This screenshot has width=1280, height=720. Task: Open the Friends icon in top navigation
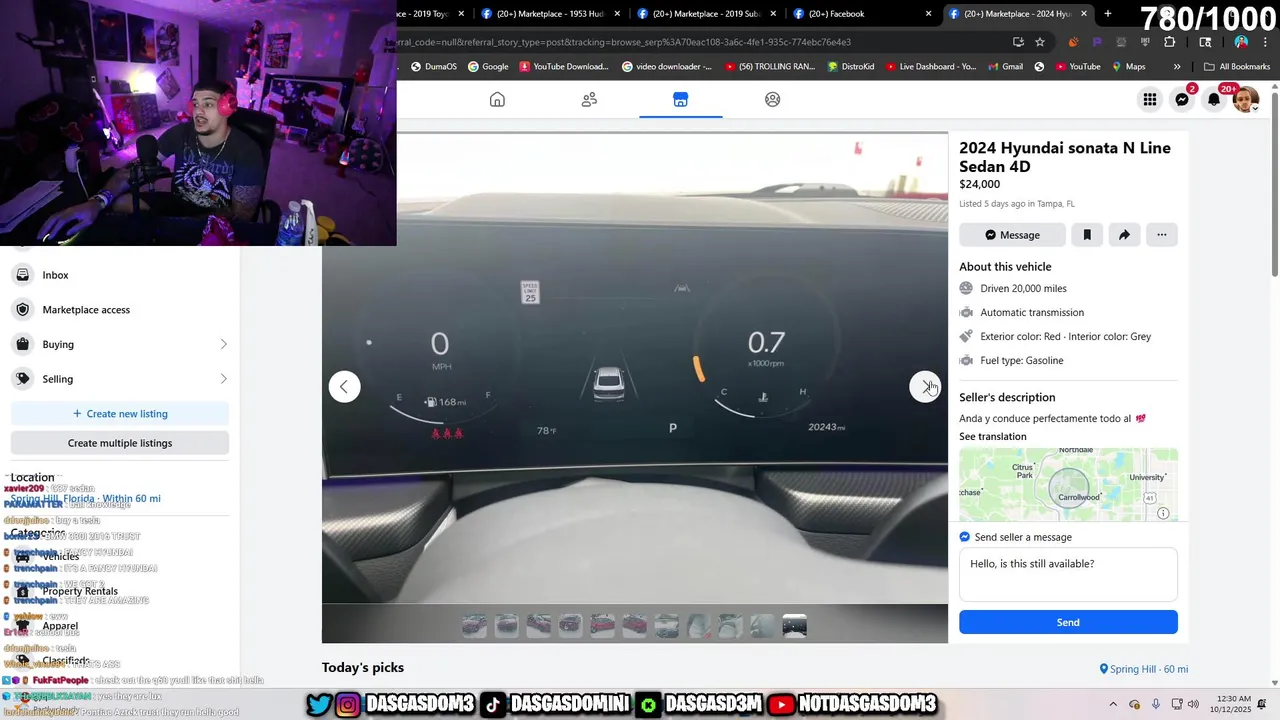pyautogui.click(x=589, y=99)
